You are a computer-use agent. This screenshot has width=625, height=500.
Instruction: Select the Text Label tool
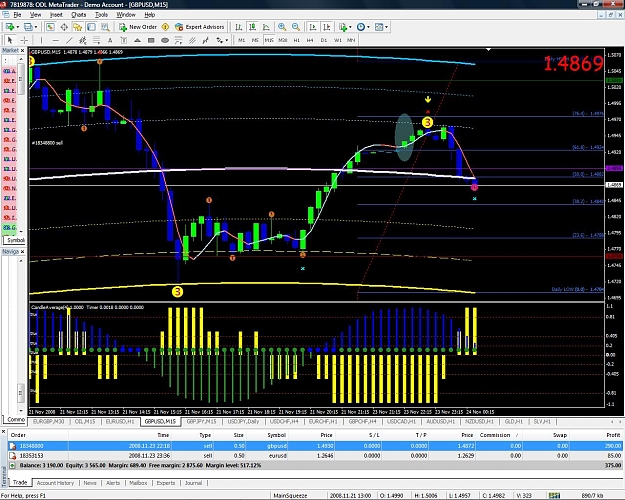pyautogui.click(x=124, y=40)
